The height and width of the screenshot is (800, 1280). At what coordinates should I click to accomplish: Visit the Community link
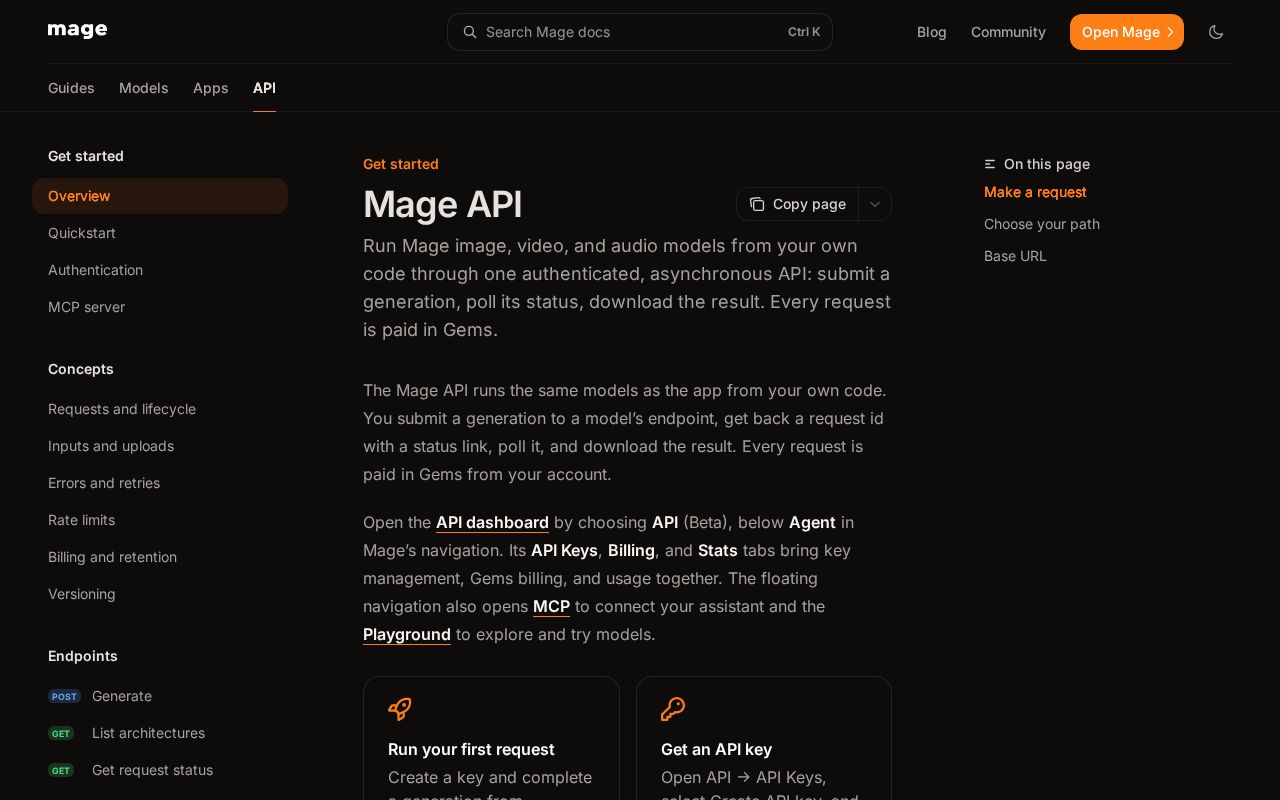1008,32
